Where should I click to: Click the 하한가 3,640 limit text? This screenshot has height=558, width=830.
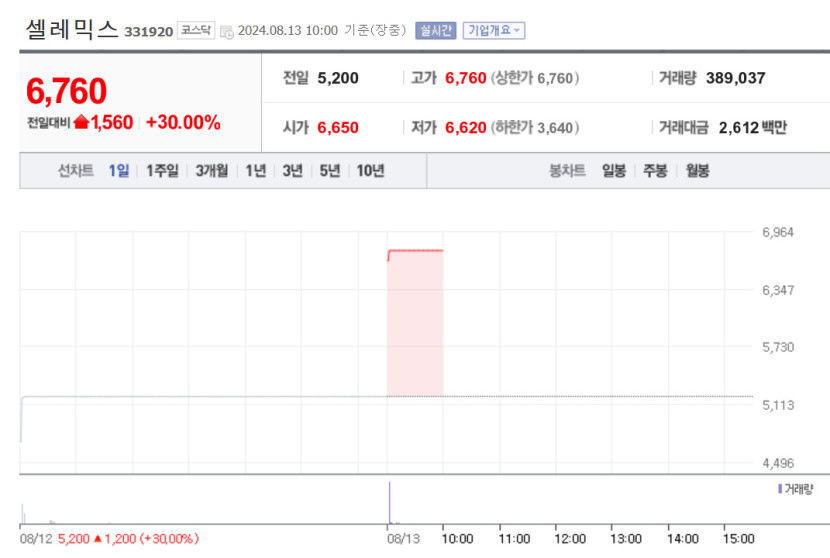535,128
